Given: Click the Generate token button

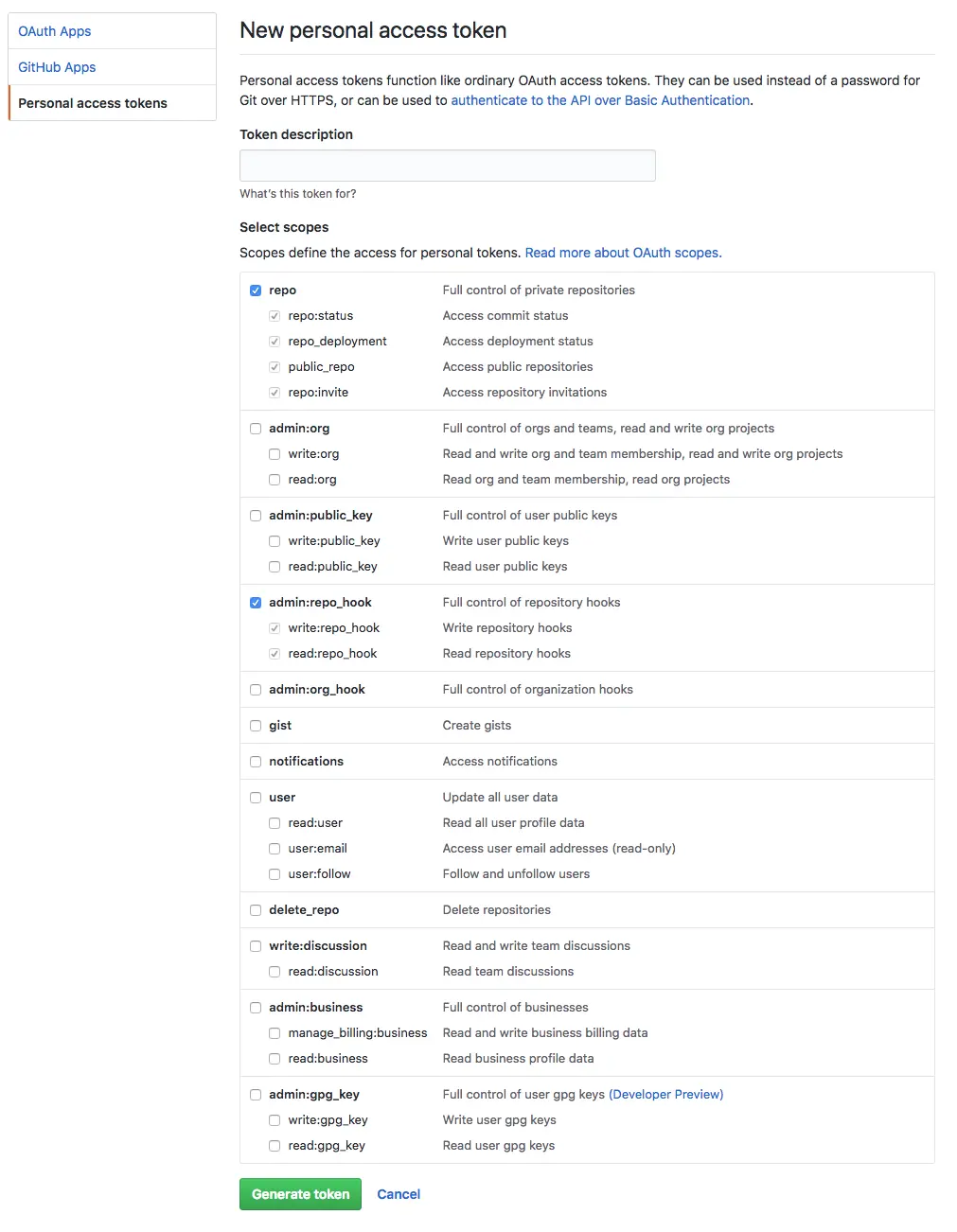Looking at the screenshot, I should click(300, 1194).
